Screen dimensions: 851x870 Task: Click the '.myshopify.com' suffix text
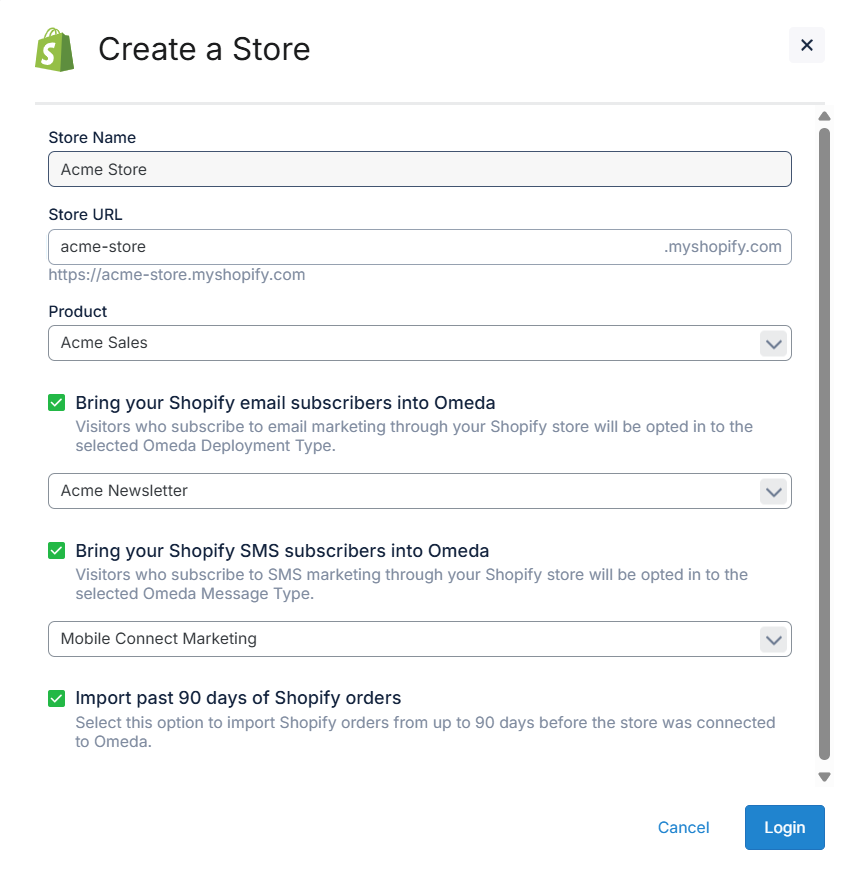[x=723, y=247]
